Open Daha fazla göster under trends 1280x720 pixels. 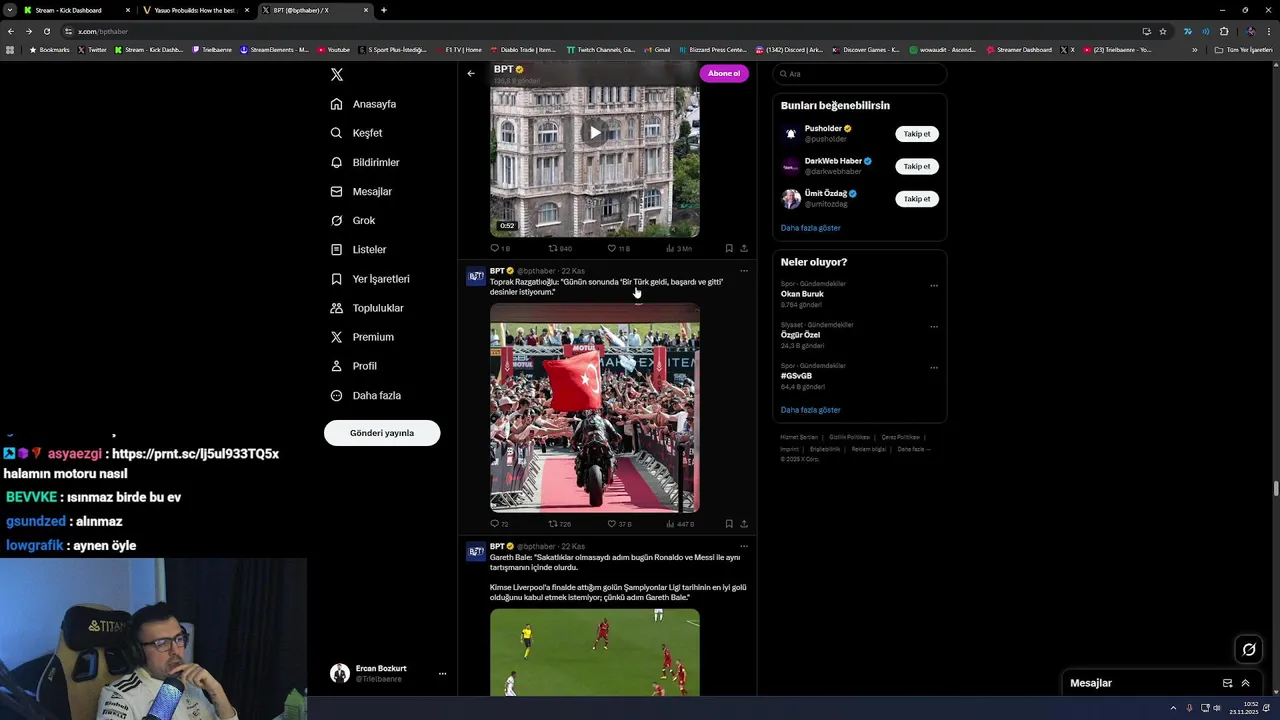pyautogui.click(x=811, y=410)
